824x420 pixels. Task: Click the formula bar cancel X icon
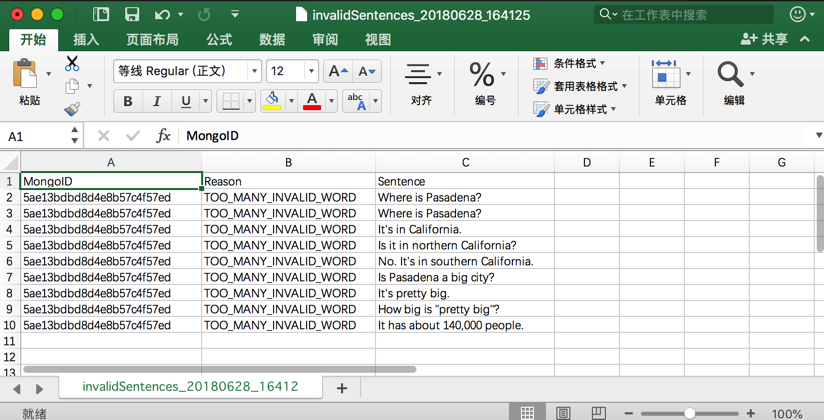[x=104, y=136]
